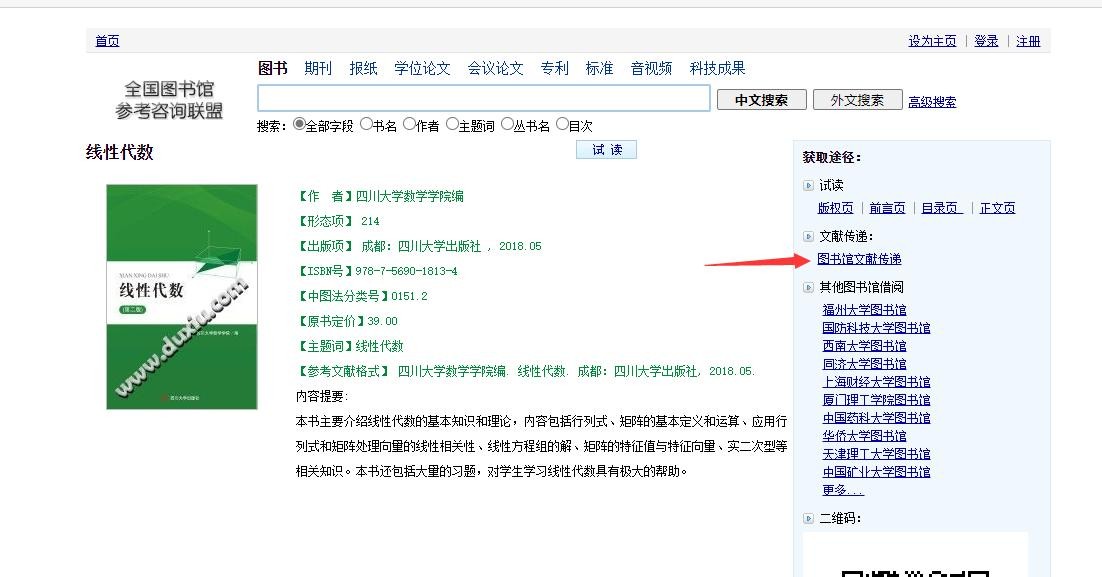This screenshot has height=577, width=1102.
Task: Switch to the 专利 tab
Action: [554, 68]
